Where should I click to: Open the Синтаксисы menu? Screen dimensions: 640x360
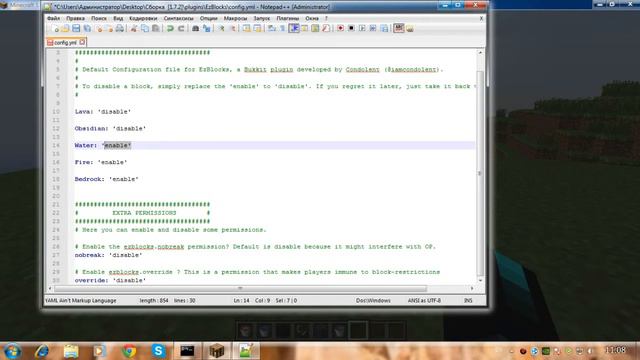[178, 18]
